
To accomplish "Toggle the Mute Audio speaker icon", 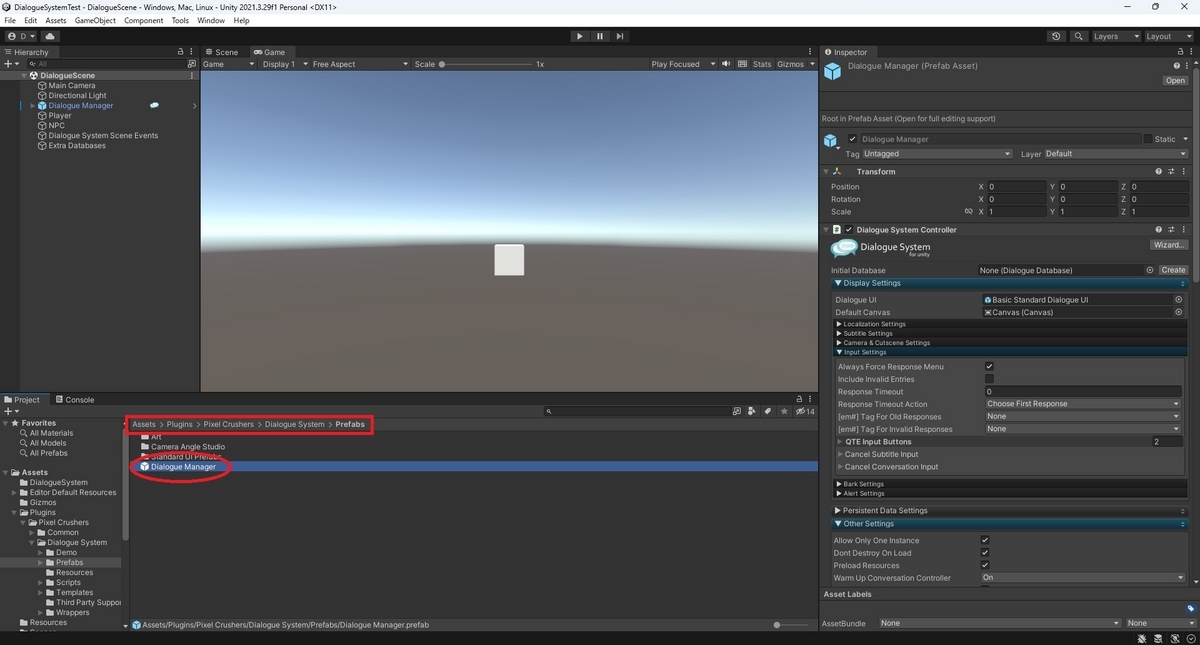I will [x=727, y=64].
